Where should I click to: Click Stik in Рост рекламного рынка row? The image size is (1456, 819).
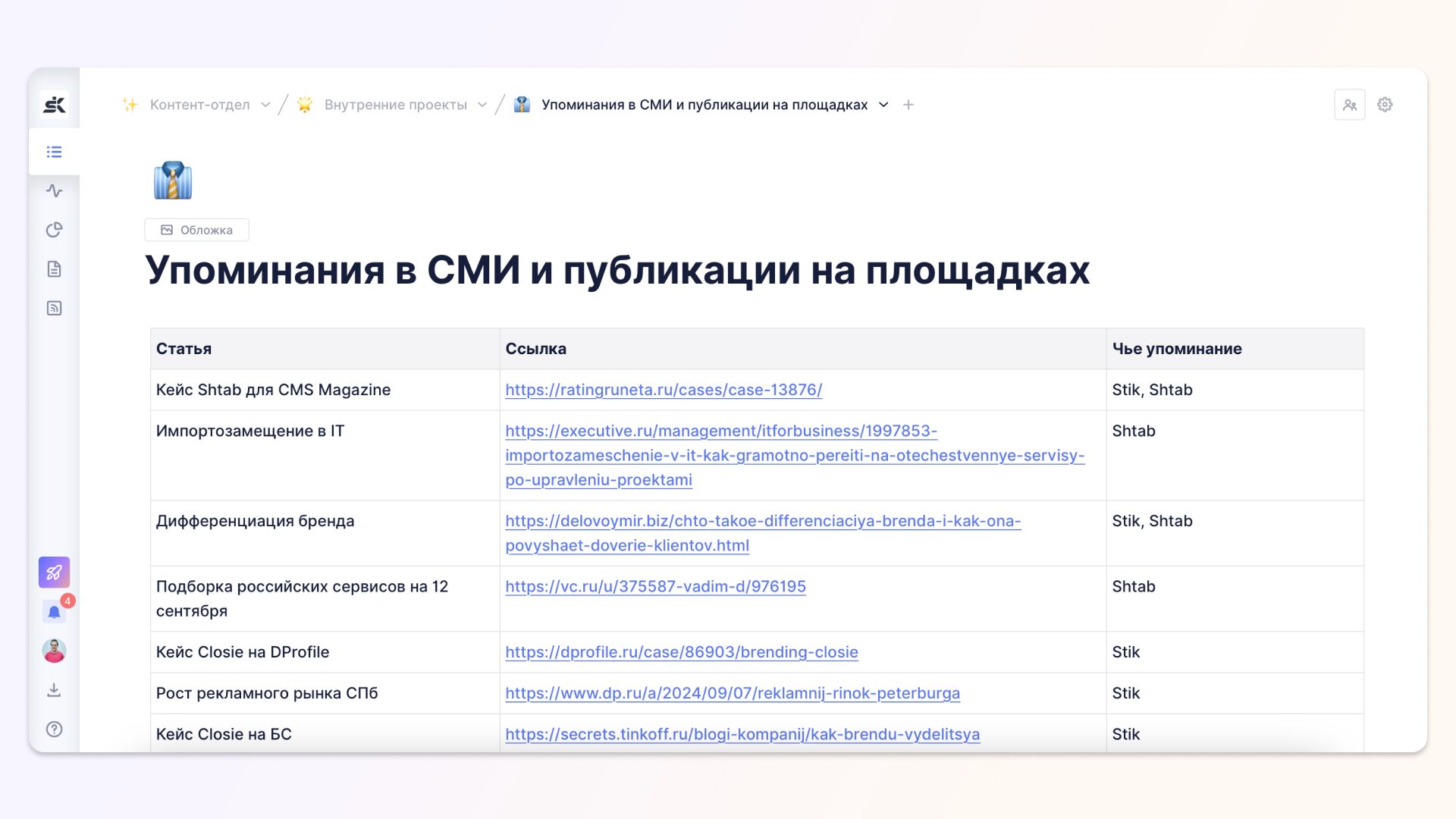click(x=1126, y=693)
